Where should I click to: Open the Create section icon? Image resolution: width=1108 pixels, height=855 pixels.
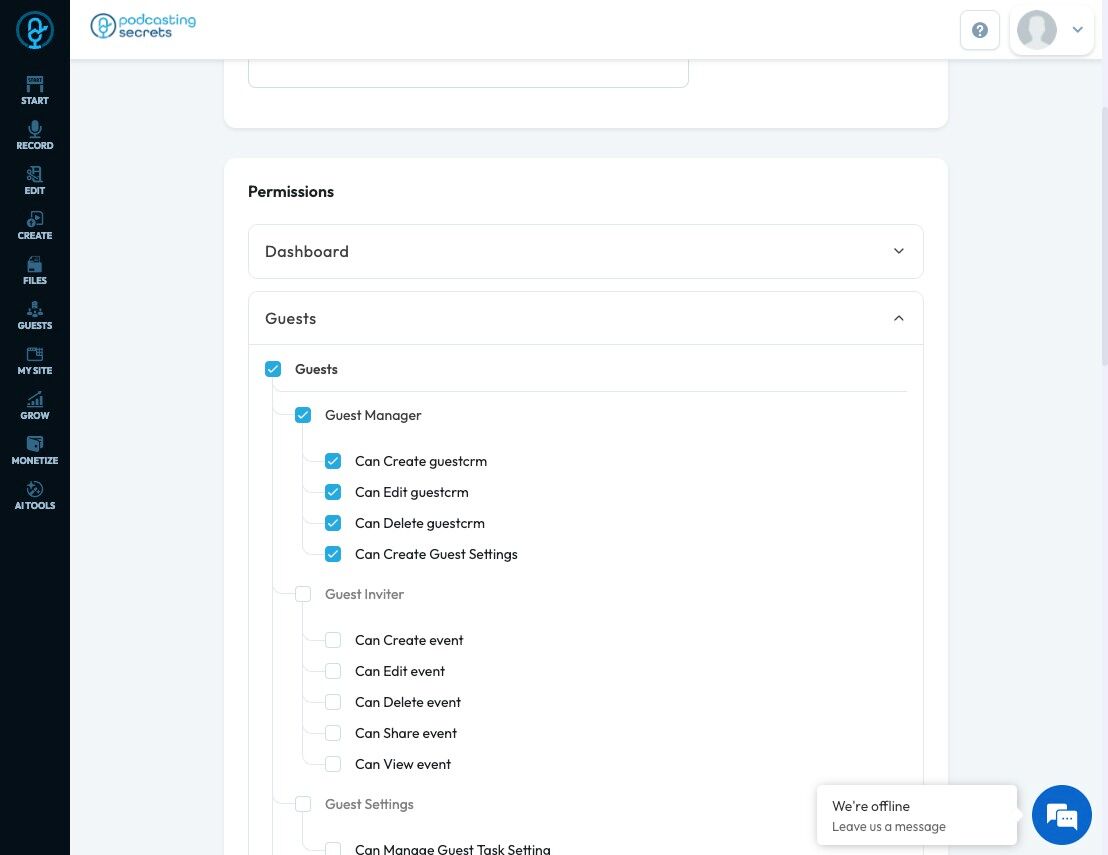tap(35, 225)
